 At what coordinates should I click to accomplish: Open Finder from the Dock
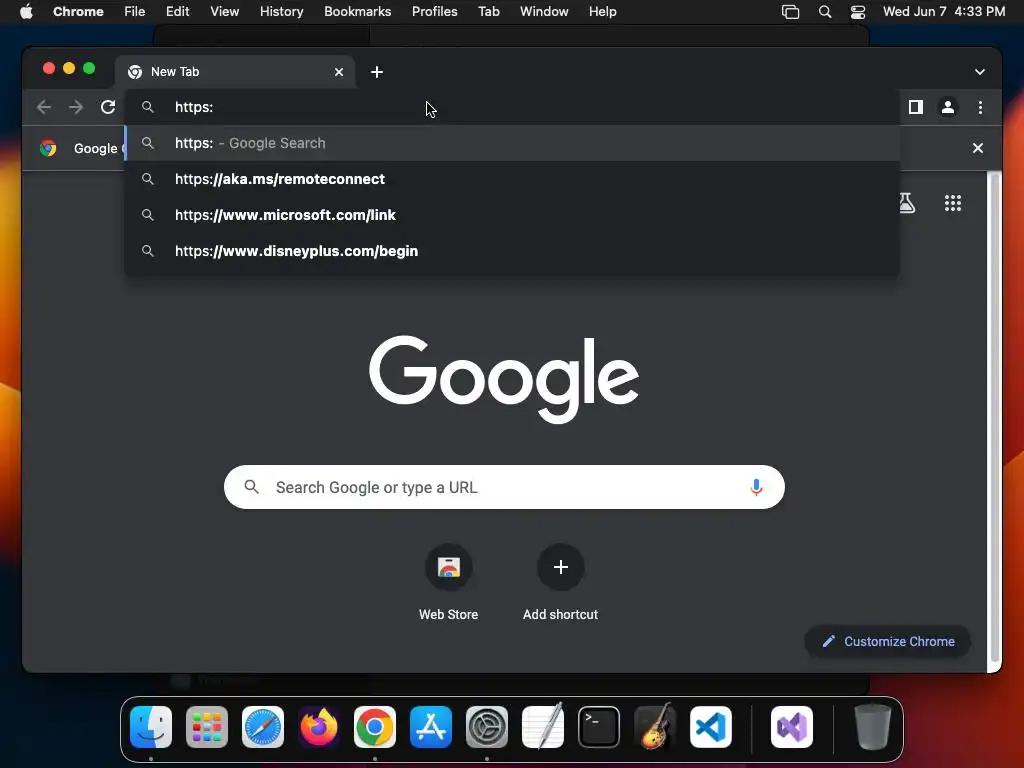[151, 727]
